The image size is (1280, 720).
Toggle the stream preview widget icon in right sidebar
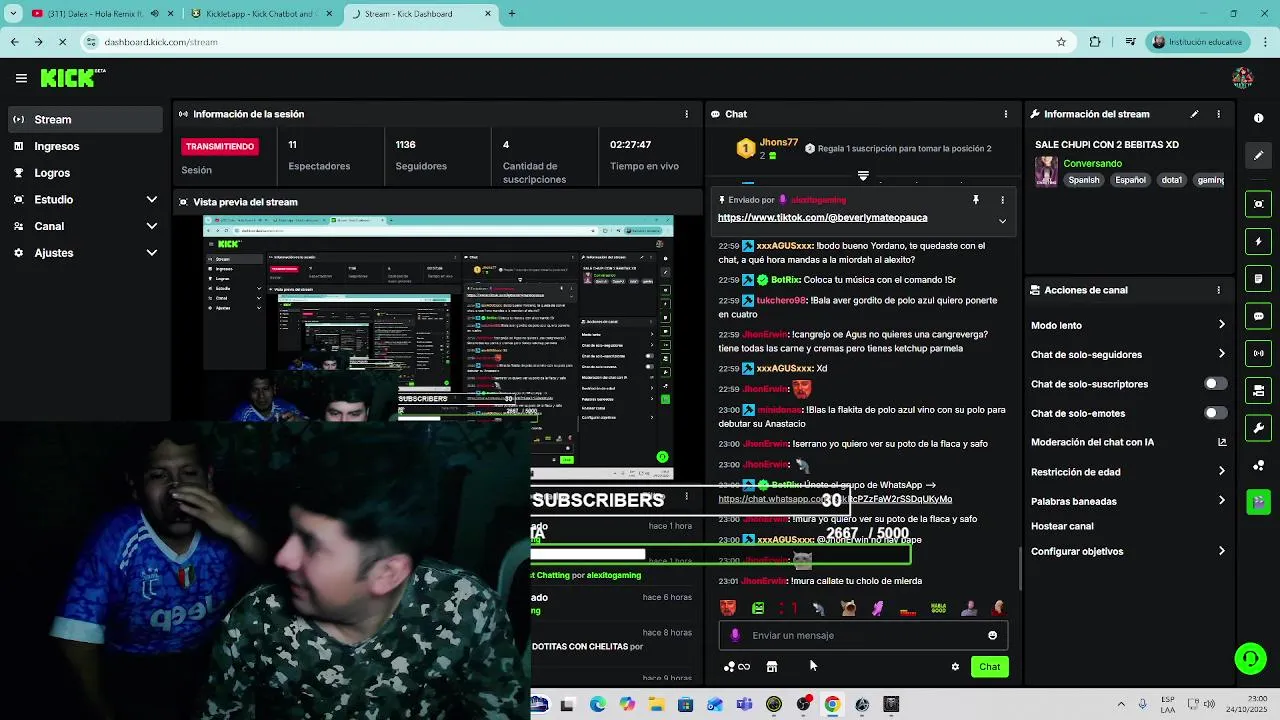pos(1258,204)
